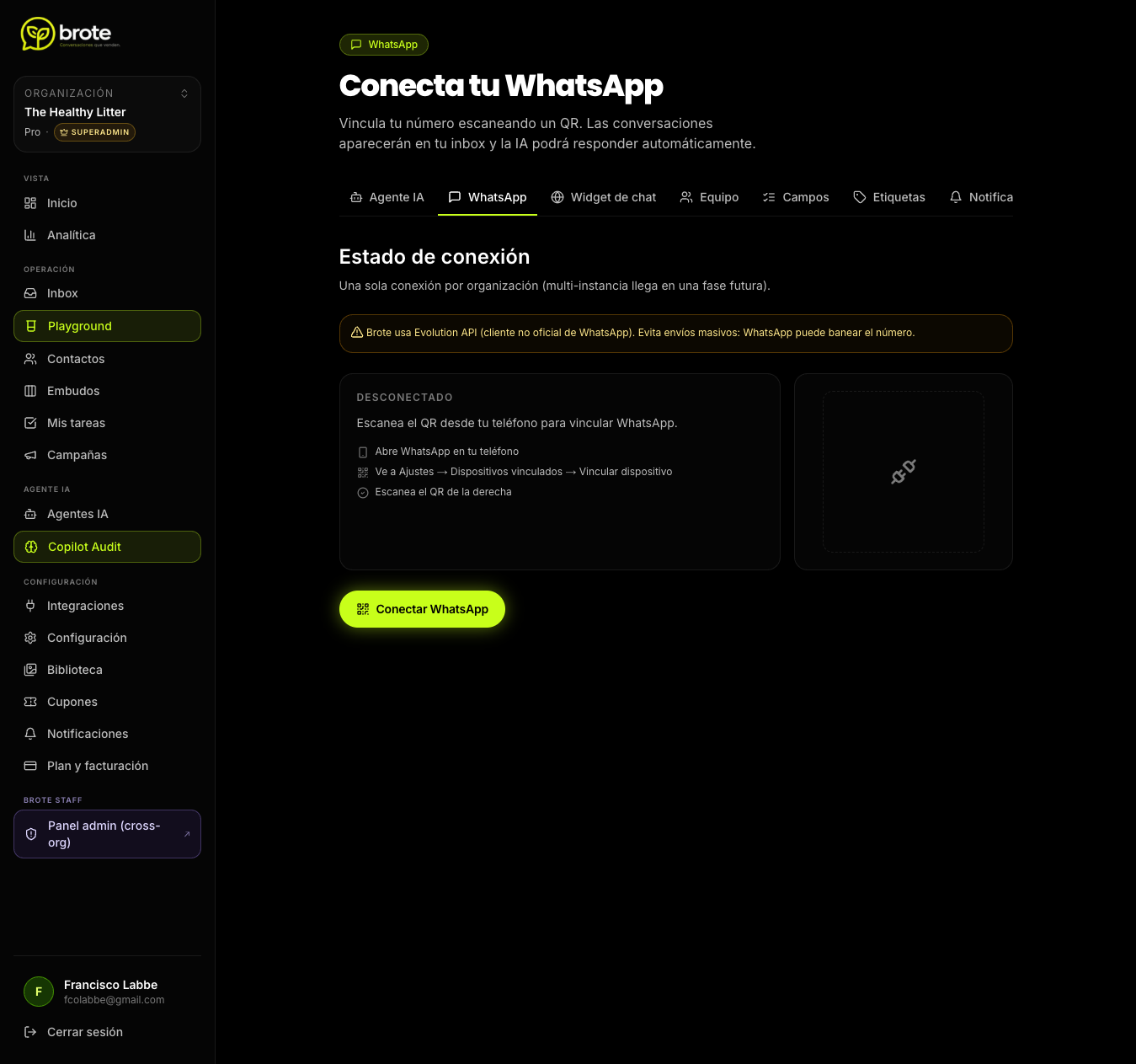Click the DESCONECTADO status label
This screenshot has height=1064, width=1136.
[x=404, y=398]
